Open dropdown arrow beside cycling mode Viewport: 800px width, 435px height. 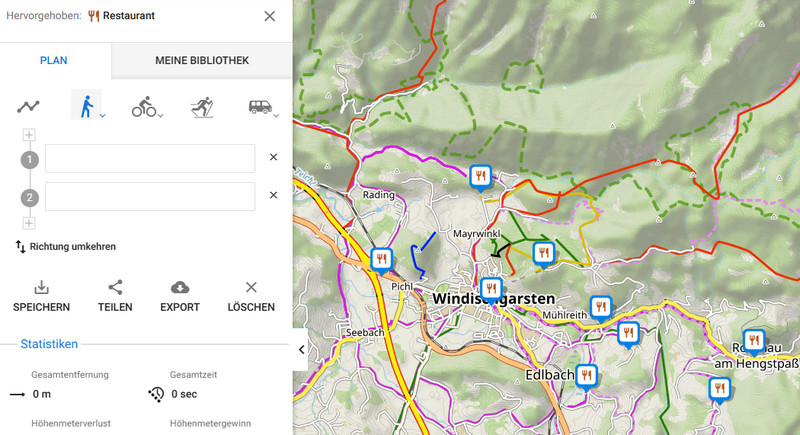point(162,116)
